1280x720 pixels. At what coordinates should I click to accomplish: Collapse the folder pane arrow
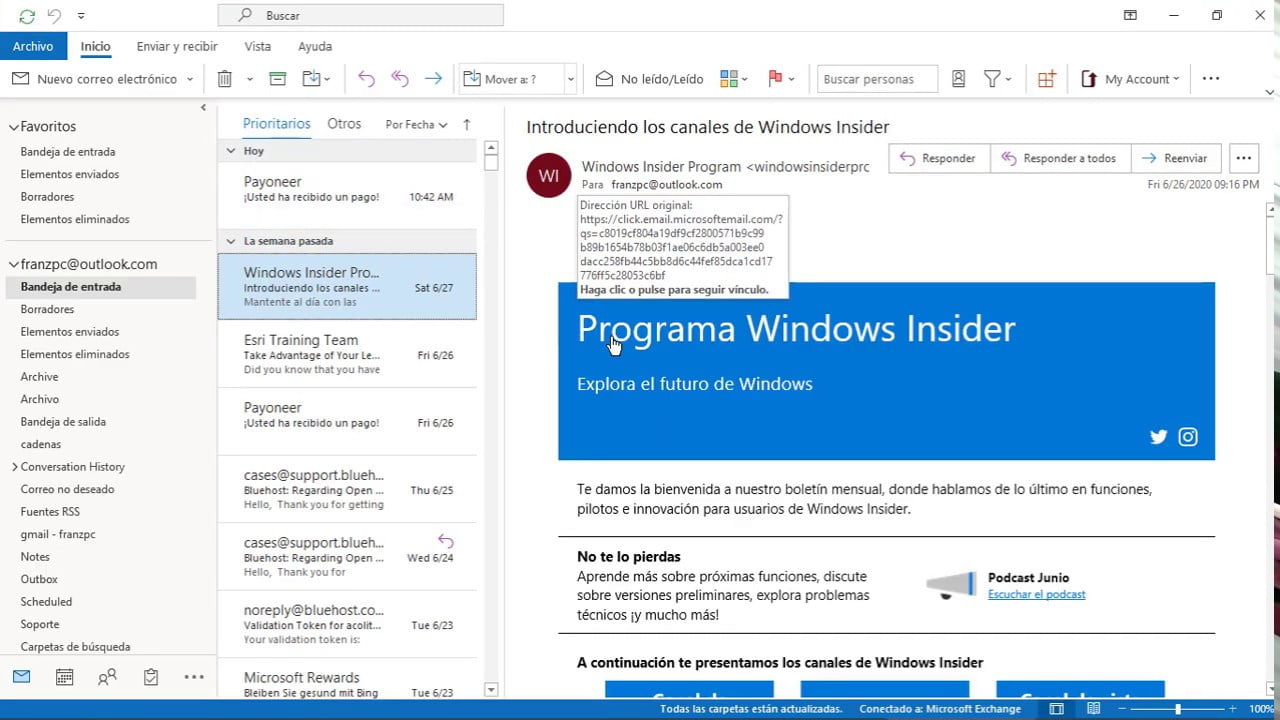203,107
